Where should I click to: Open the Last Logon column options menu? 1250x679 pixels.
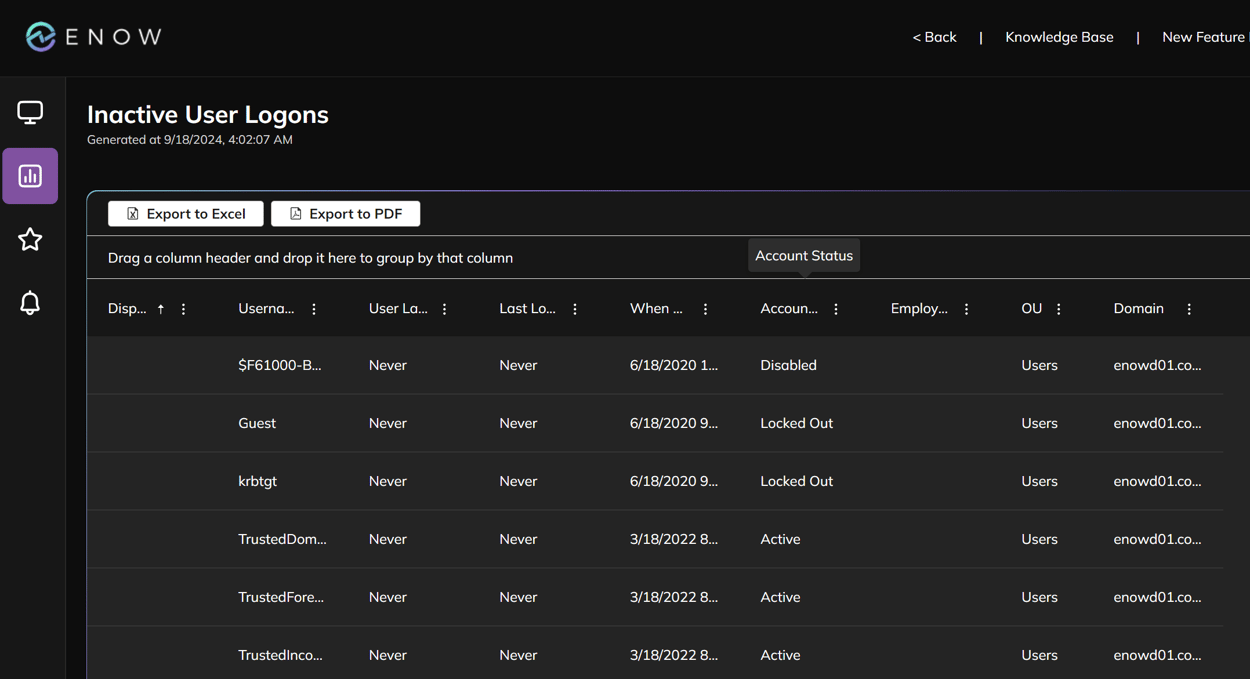coord(574,309)
